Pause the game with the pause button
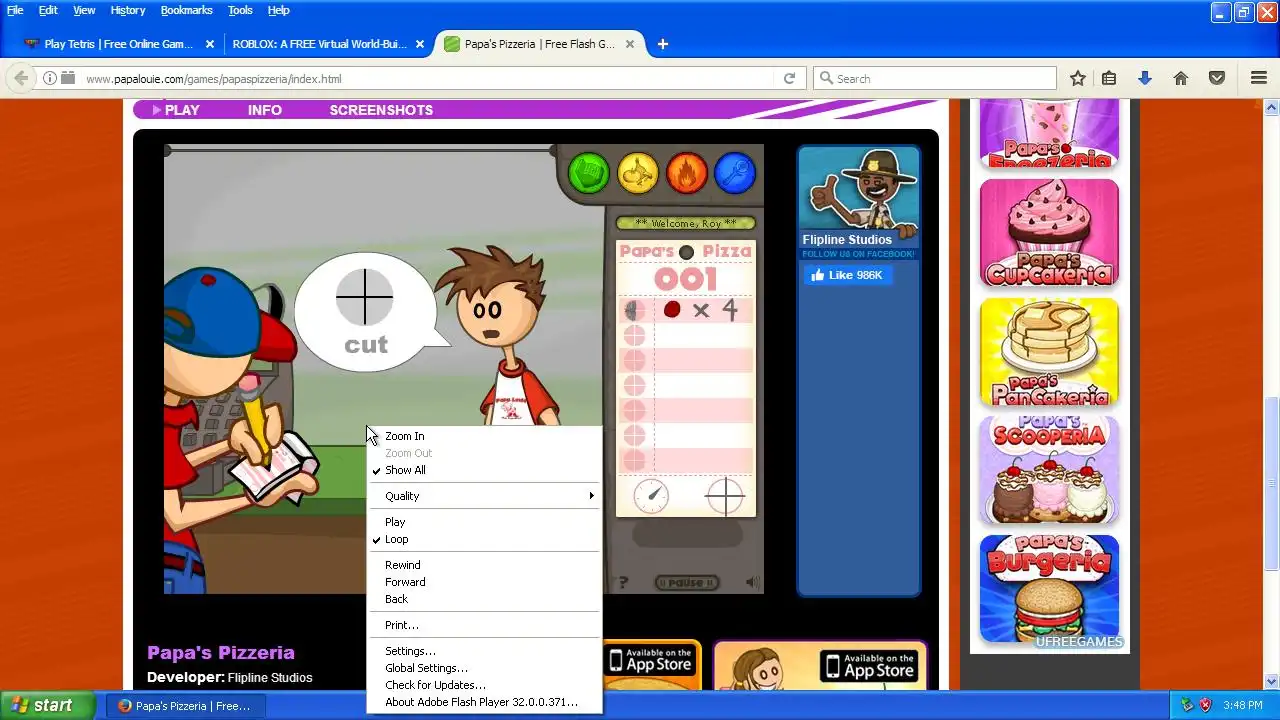Image resolution: width=1280 pixels, height=720 pixels. pyautogui.click(x=686, y=582)
